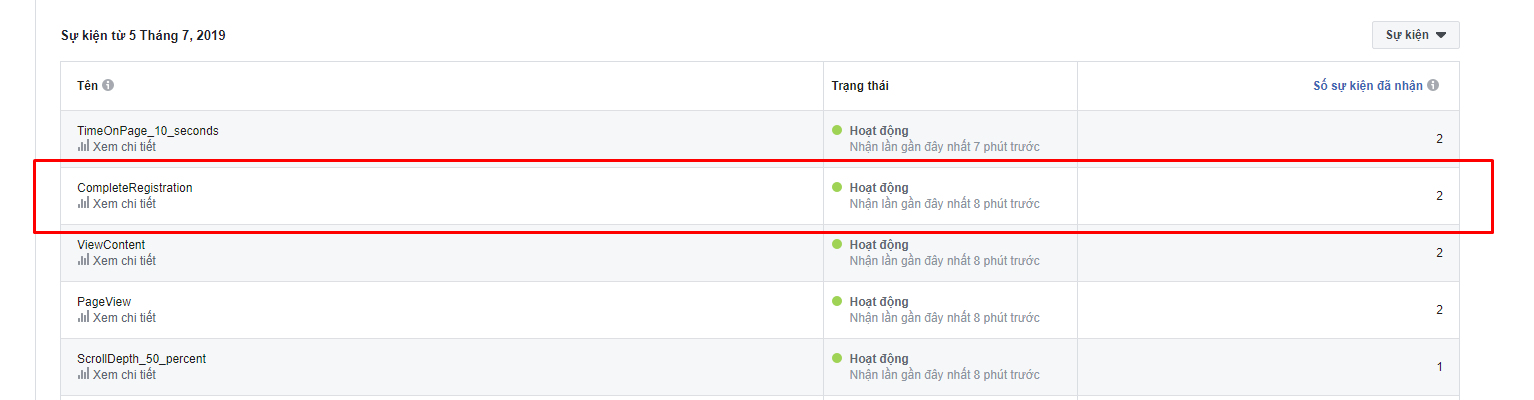
Task: Click bar chart icon under ViewContent
Action: coord(83,260)
